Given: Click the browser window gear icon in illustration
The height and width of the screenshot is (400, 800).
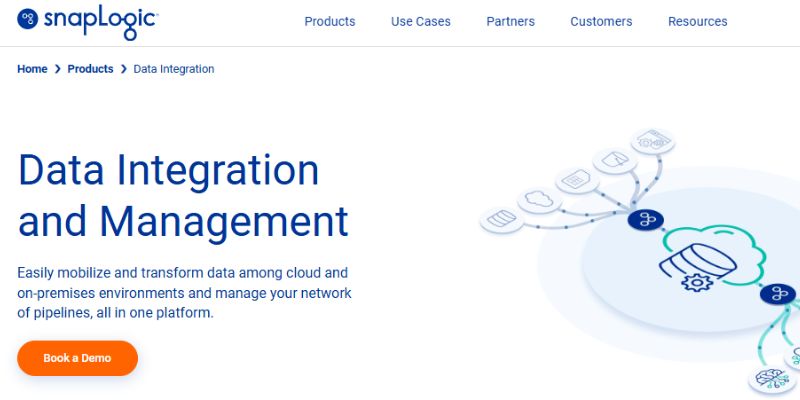Looking at the screenshot, I should tap(653, 141).
